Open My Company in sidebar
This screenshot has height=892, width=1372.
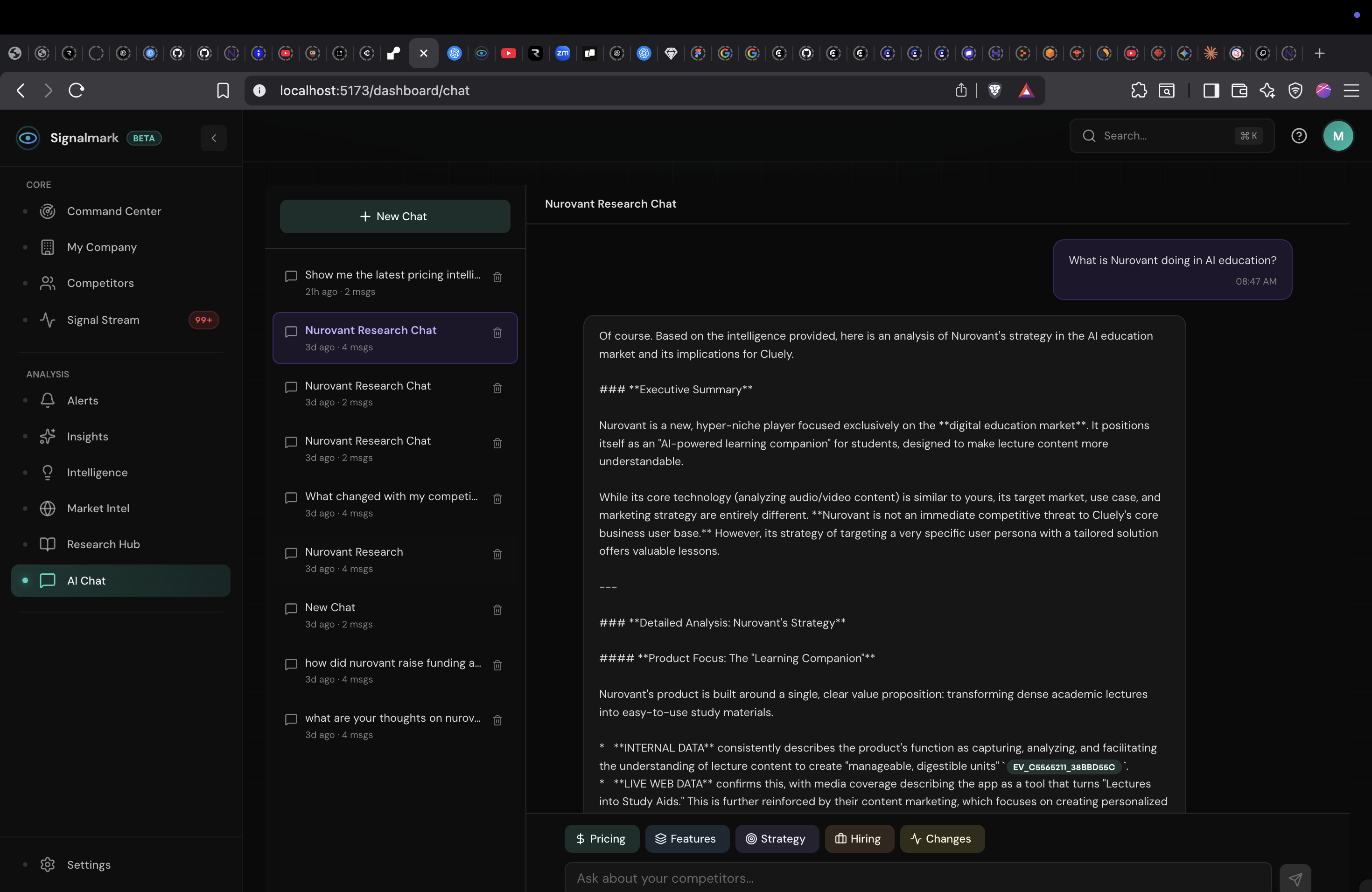pos(101,247)
